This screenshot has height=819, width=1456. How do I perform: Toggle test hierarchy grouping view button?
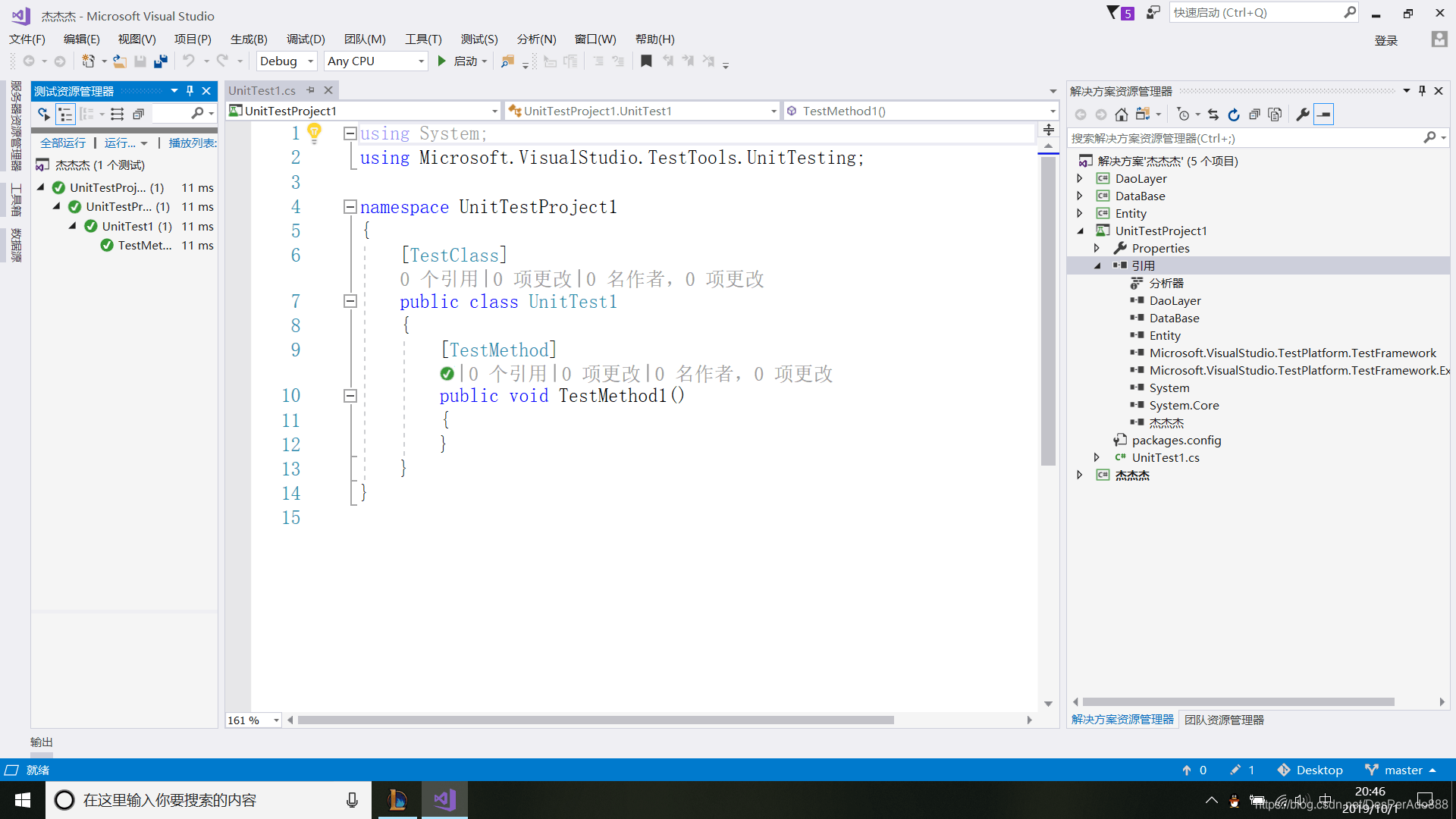click(66, 115)
